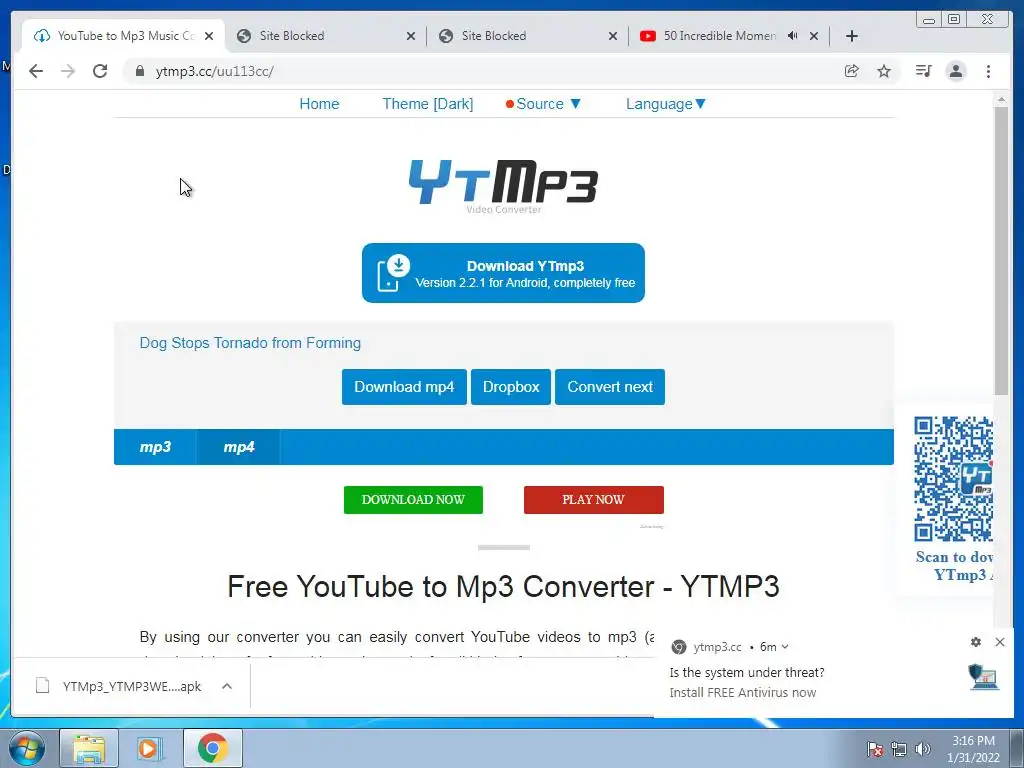Expand the apk download options chevron
Image resolution: width=1024 pixels, height=768 pixels.
click(227, 686)
